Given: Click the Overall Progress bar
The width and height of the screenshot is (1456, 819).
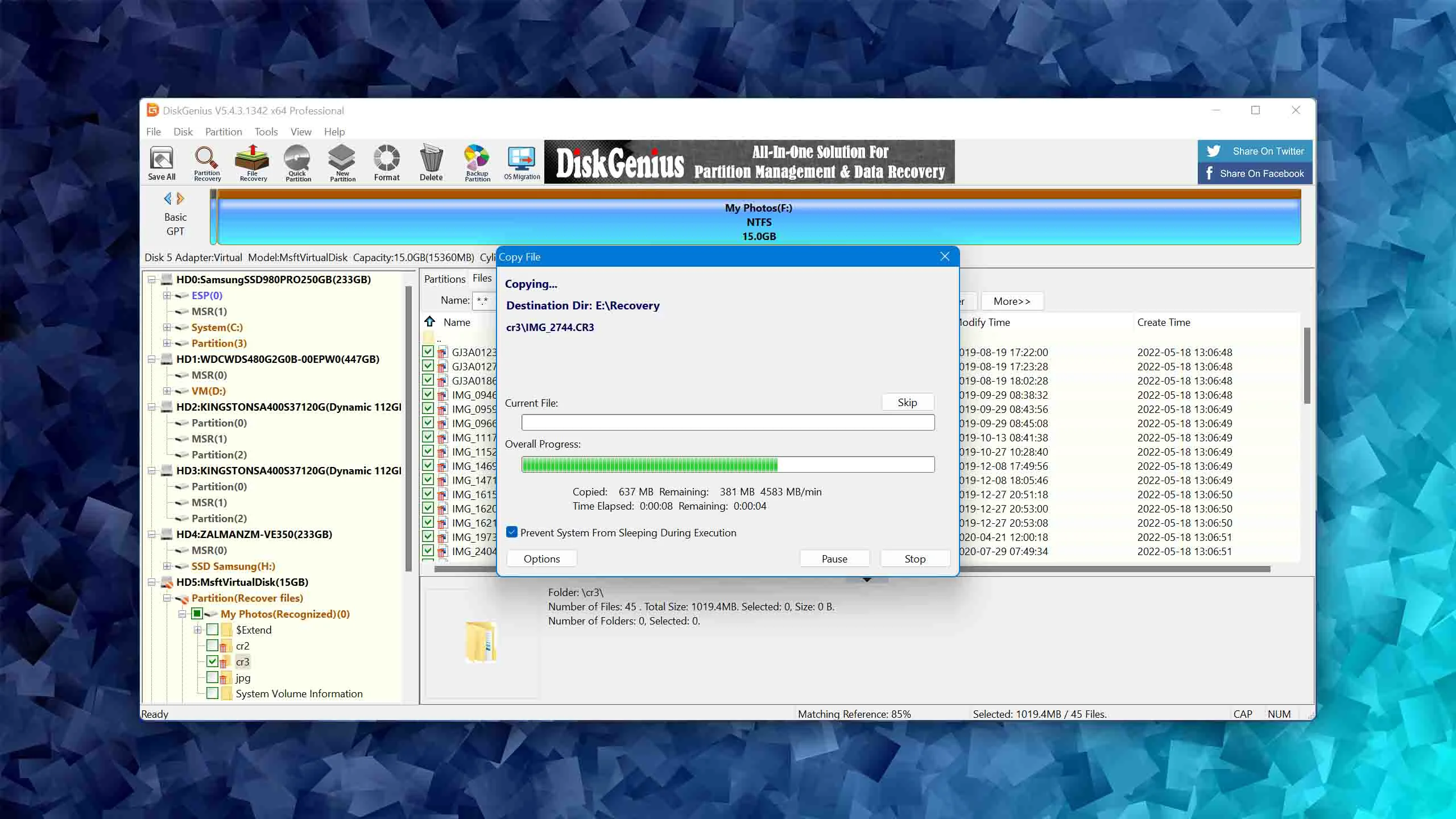Looking at the screenshot, I should pyautogui.click(x=727, y=465).
